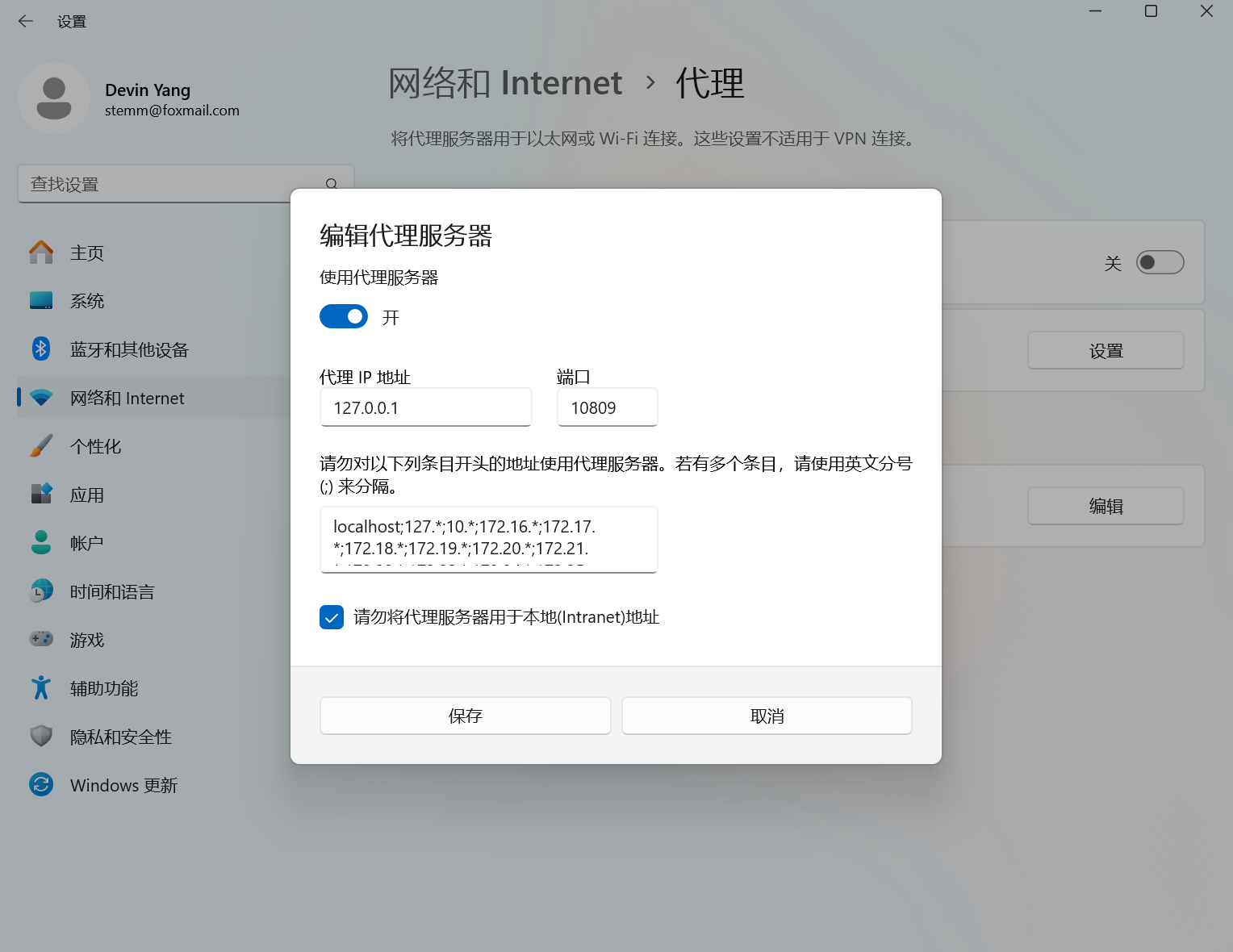Select 隐私和安全性 in the sidebar

pyautogui.click(x=120, y=736)
